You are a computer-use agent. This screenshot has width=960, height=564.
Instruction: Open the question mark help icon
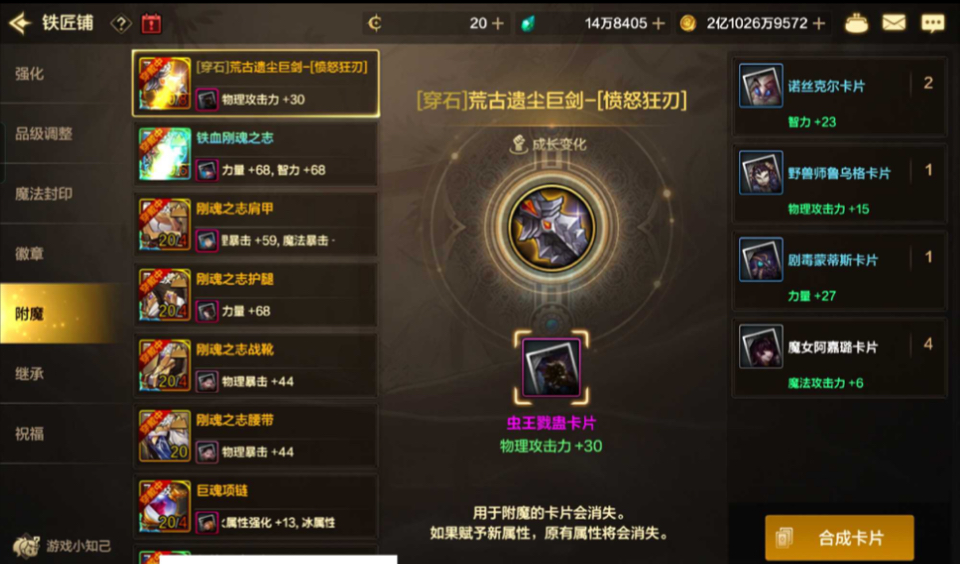(121, 24)
